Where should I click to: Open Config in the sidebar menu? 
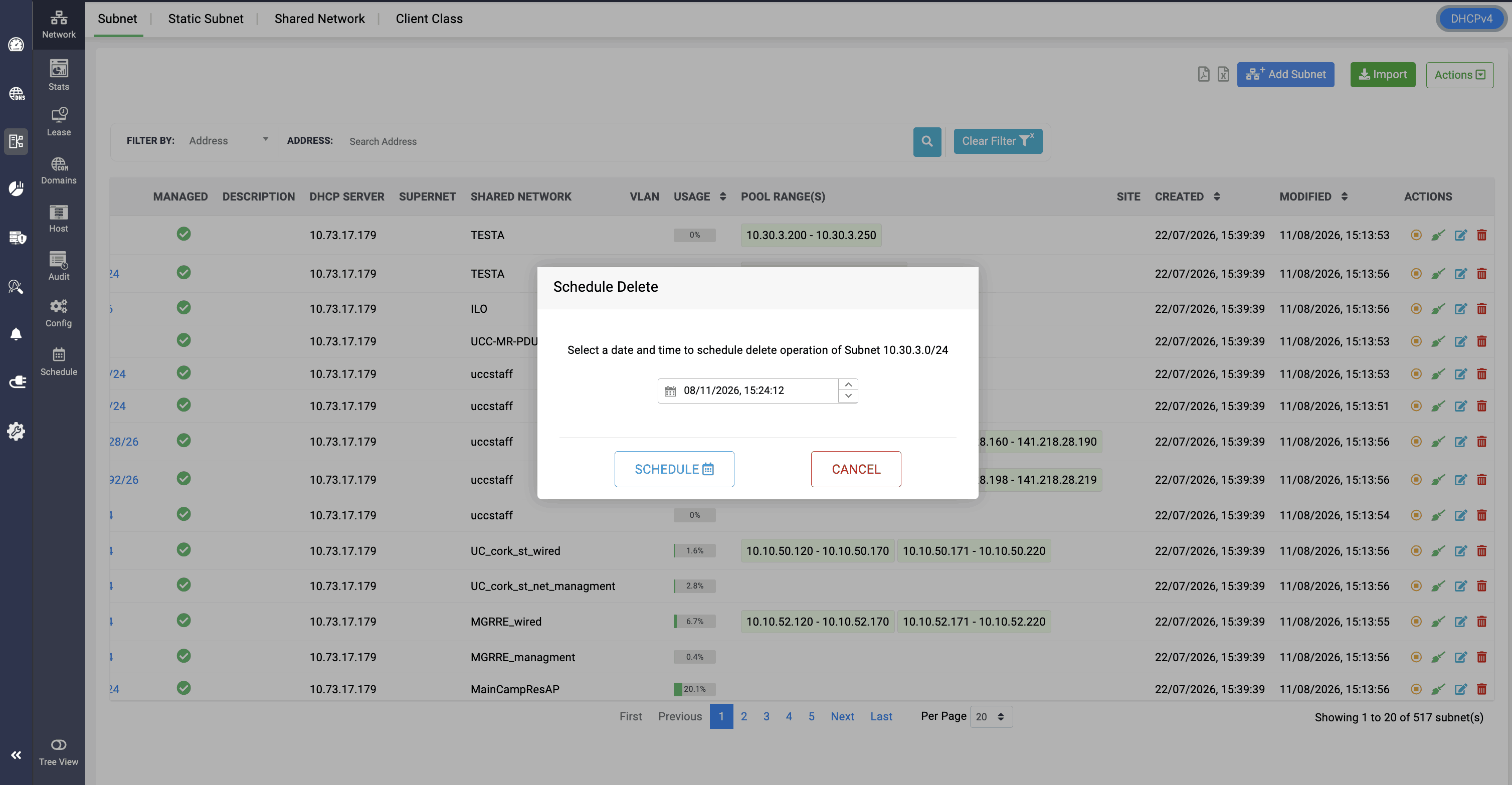(x=59, y=313)
